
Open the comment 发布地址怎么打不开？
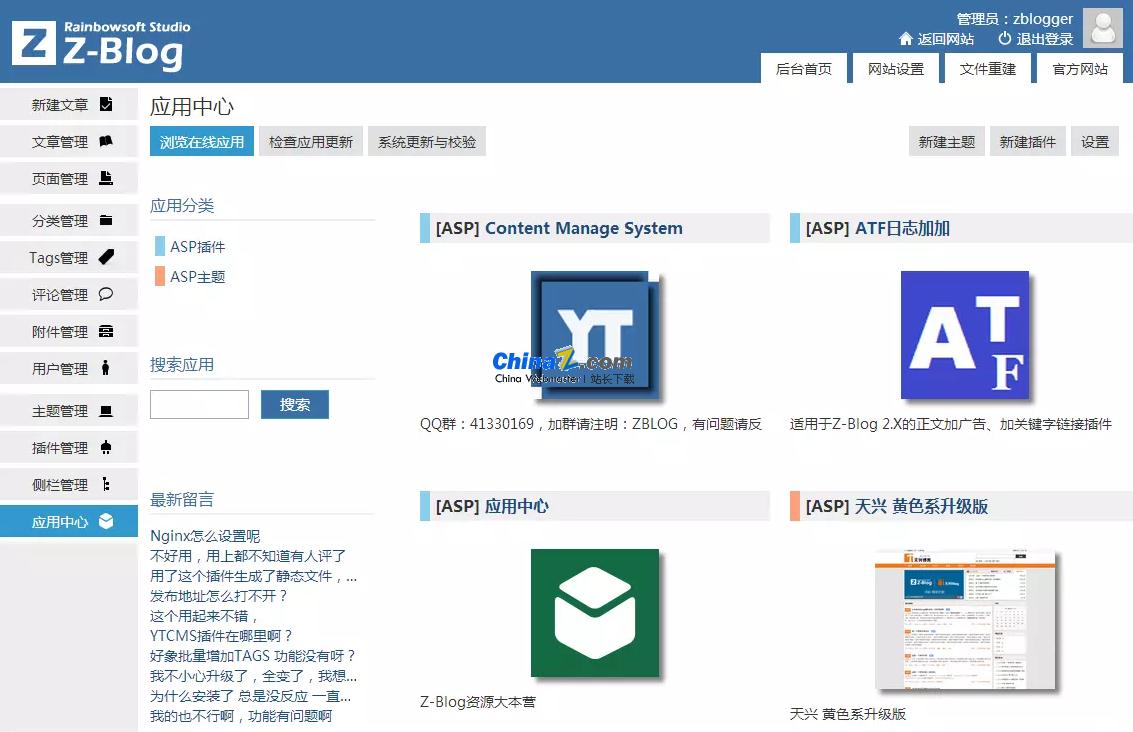[x=219, y=595]
